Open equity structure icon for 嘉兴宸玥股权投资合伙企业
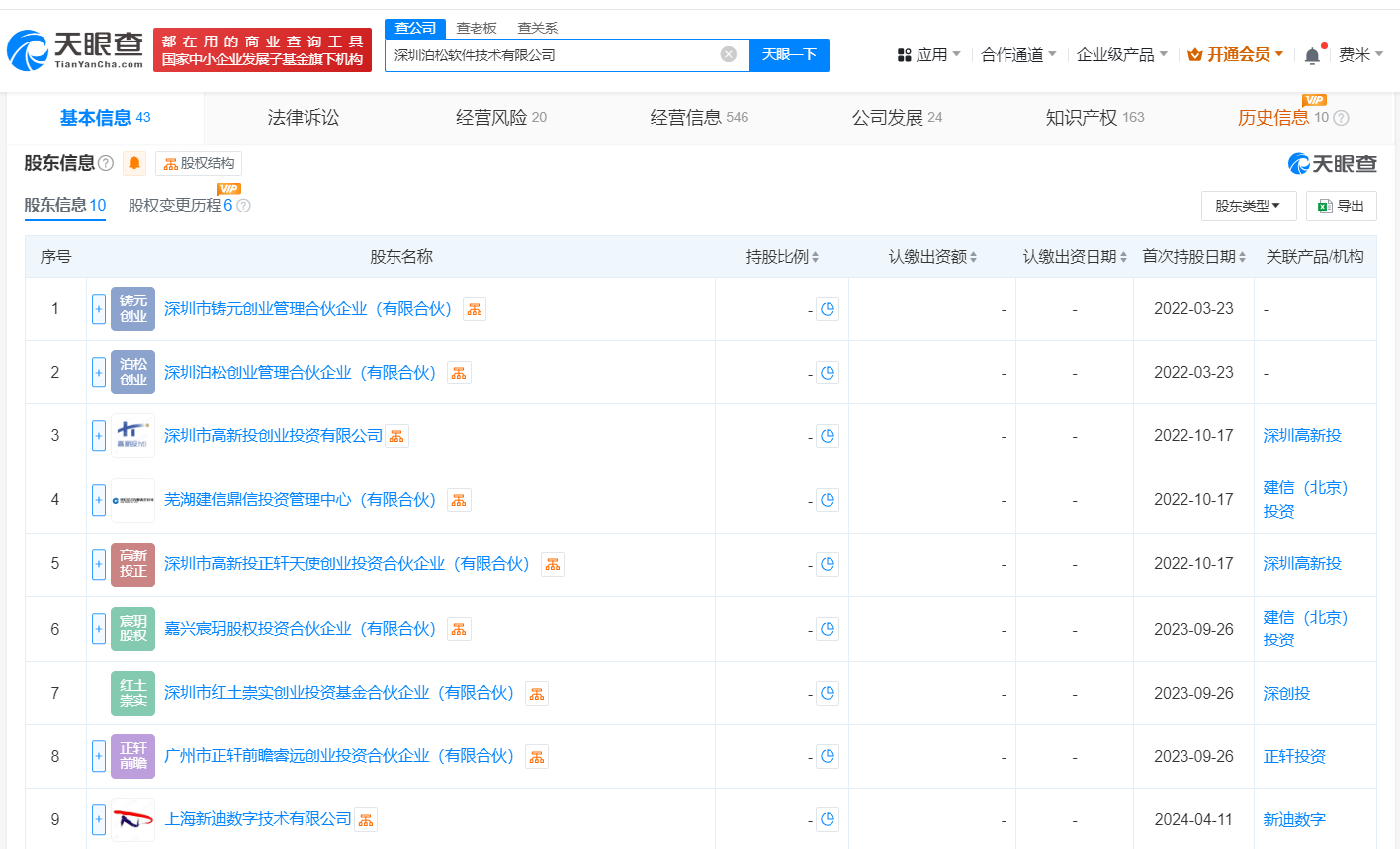The image size is (1400, 849). 459,629
